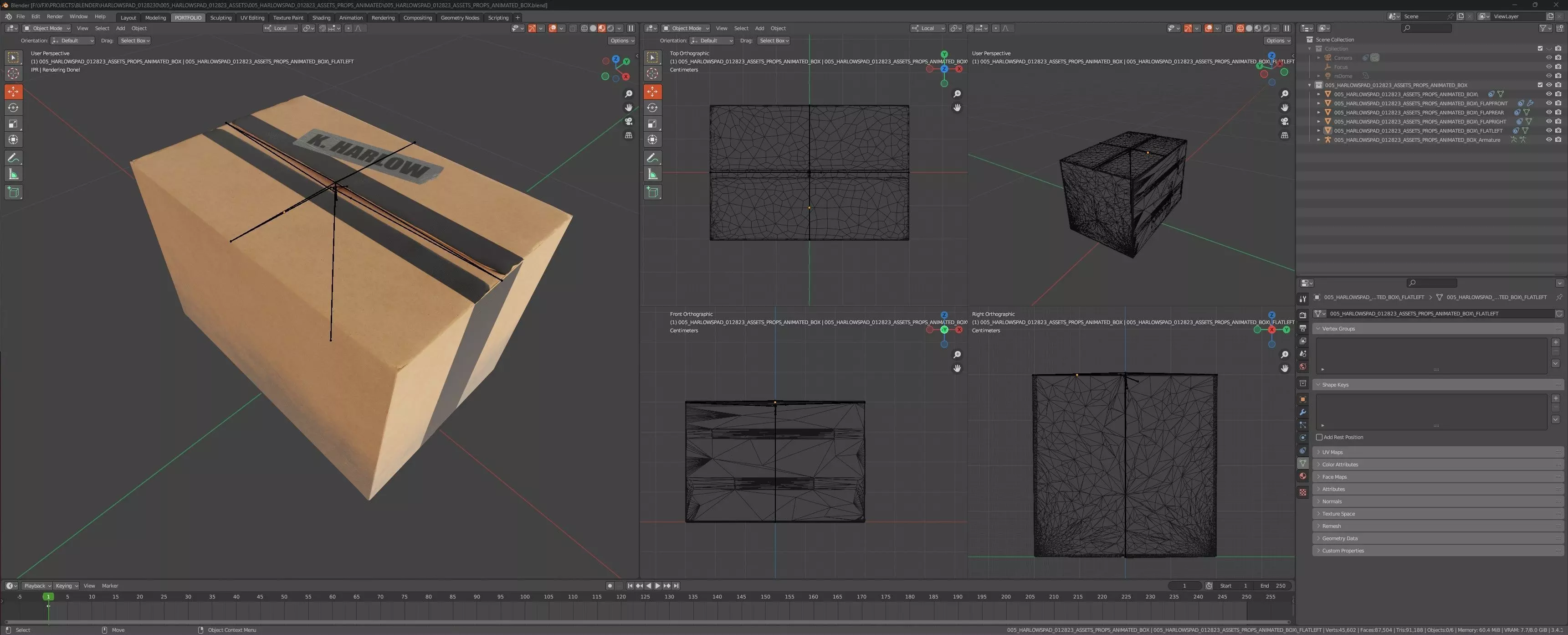
Task: Switch to the Shading workspace tab
Action: pos(321,18)
